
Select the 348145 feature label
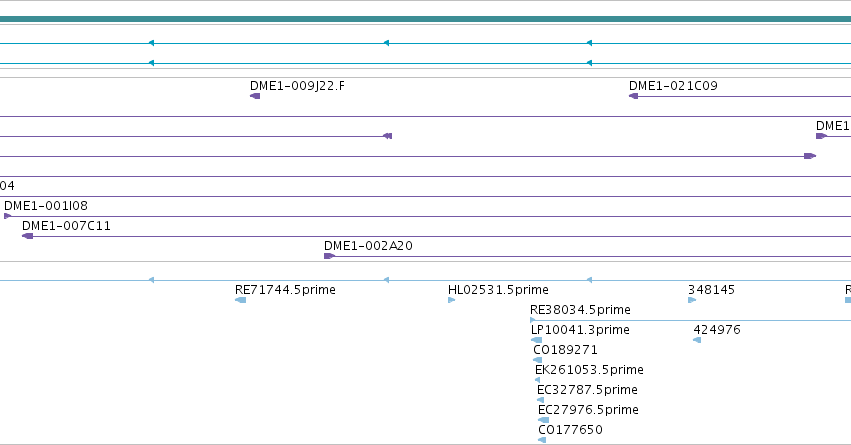[711, 290]
